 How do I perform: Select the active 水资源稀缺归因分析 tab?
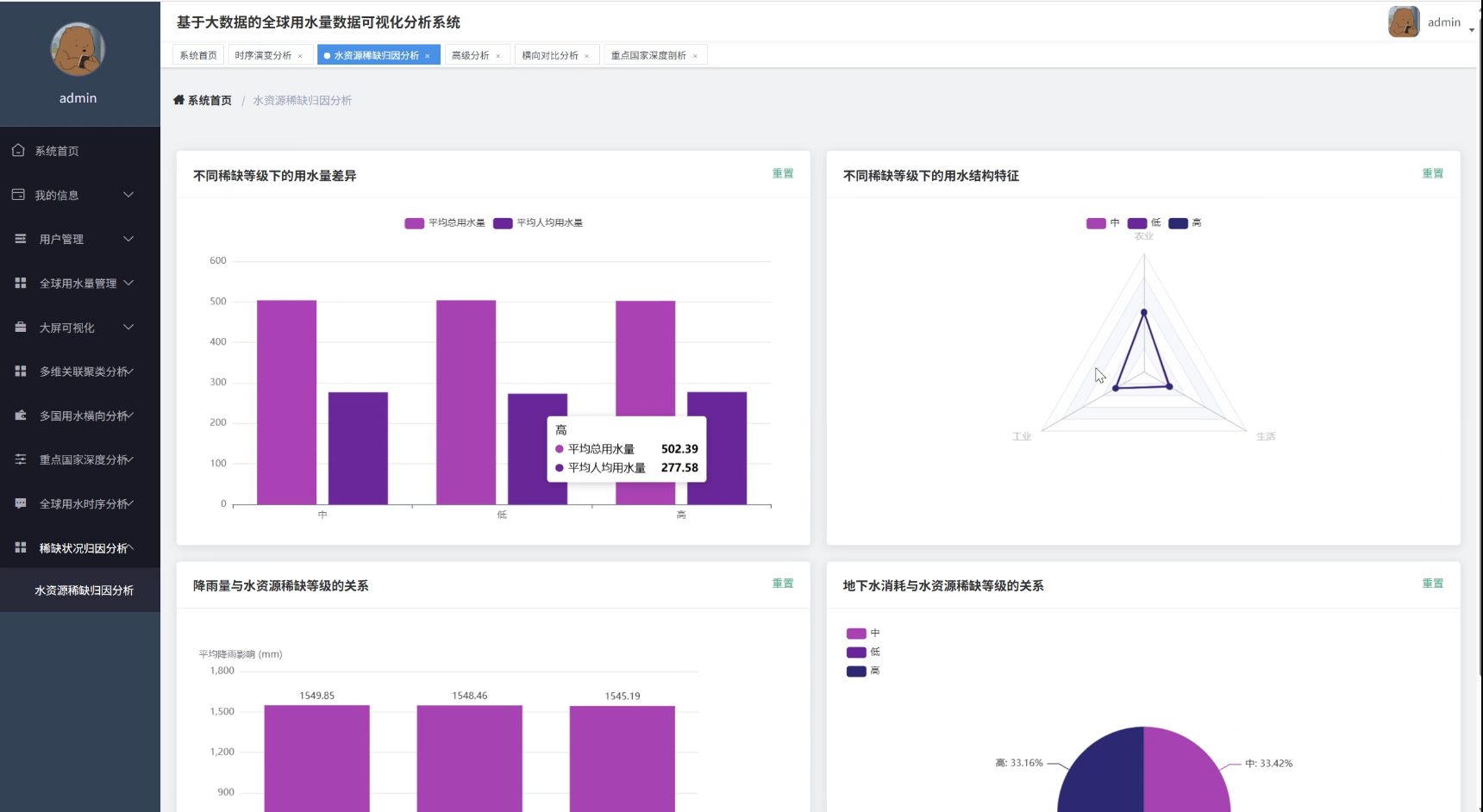click(x=376, y=55)
